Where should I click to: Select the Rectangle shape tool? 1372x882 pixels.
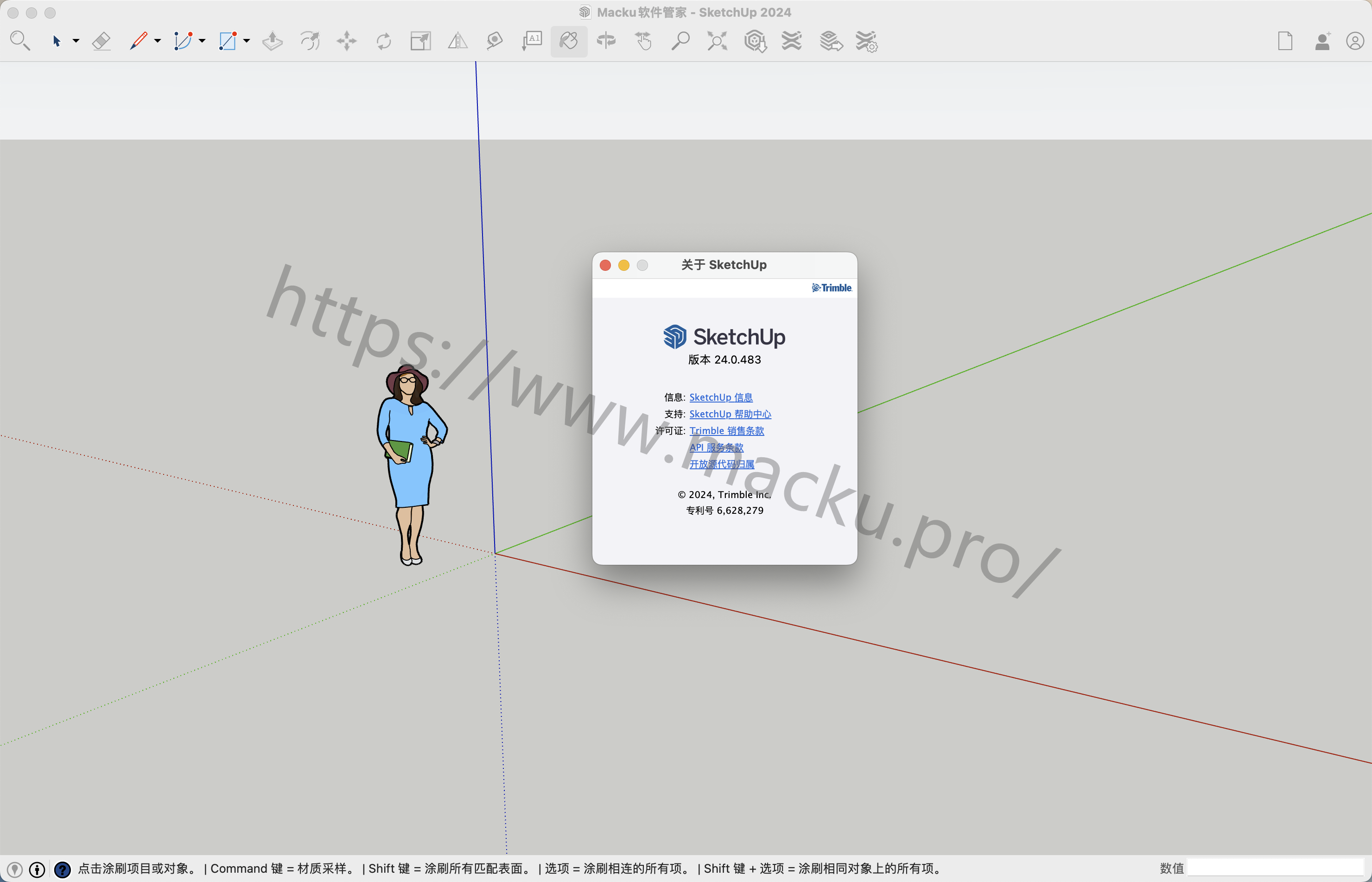(228, 41)
